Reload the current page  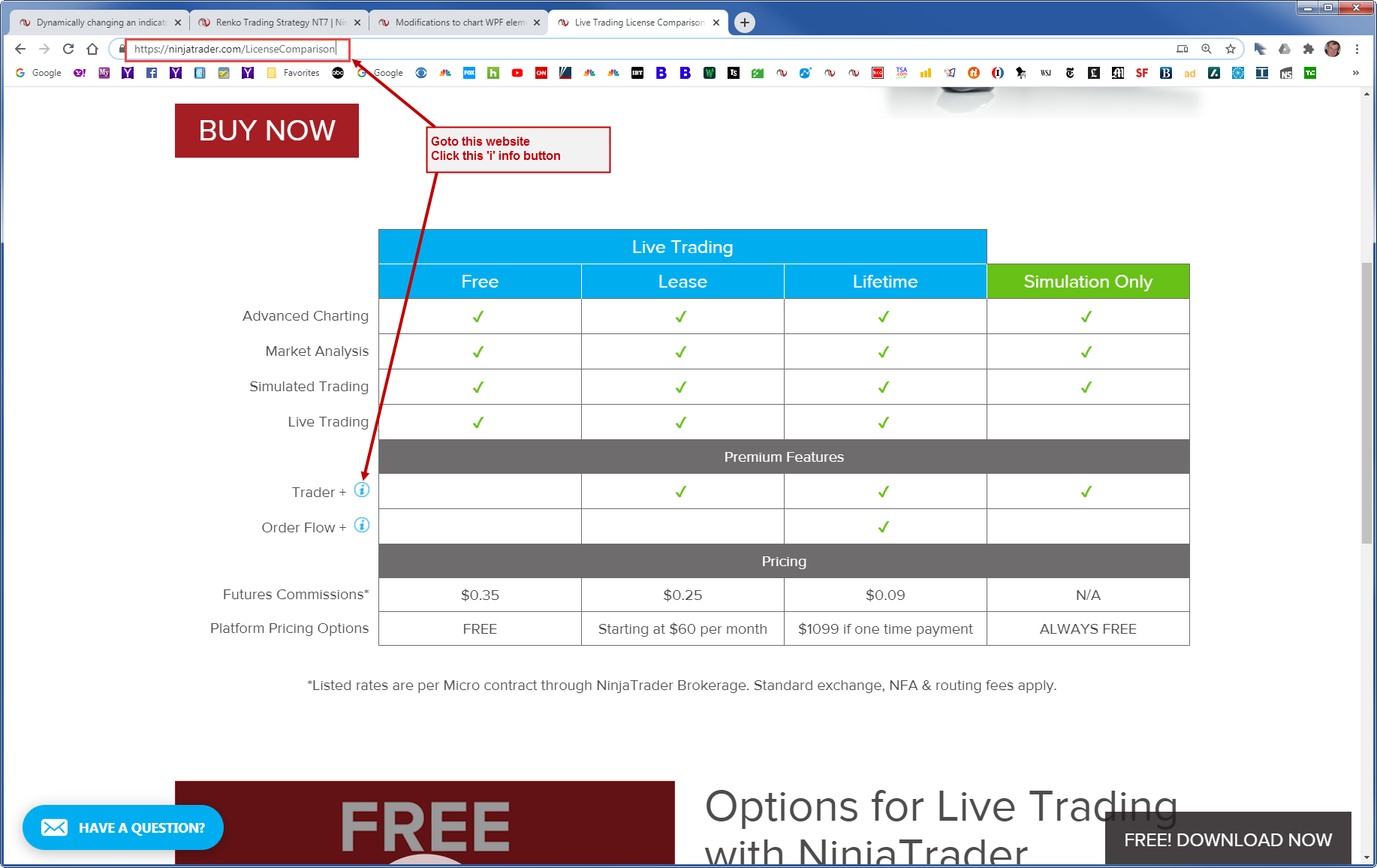(68, 49)
